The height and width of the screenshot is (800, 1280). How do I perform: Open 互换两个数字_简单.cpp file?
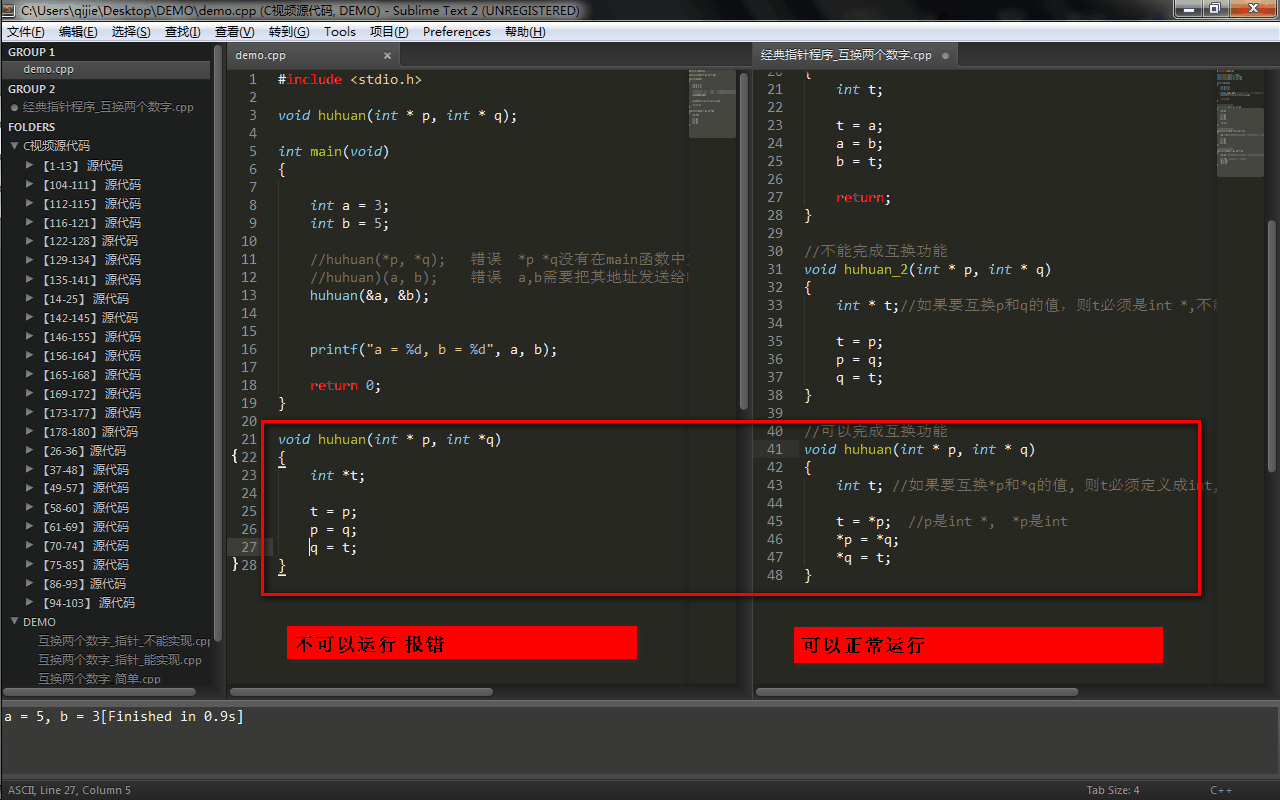tap(99, 679)
